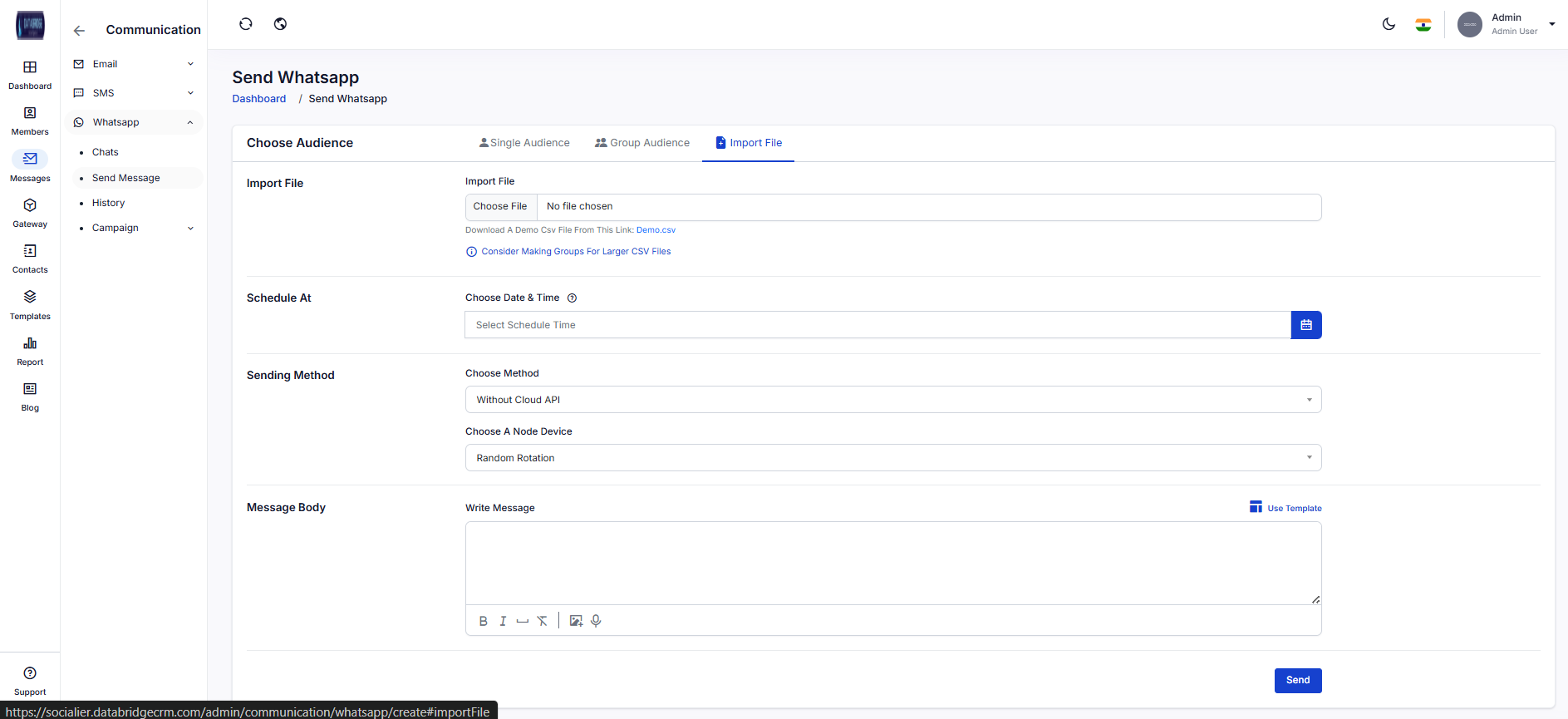Screen dimensions: 1568x719
Task: Click the insert image icon in editor
Action: (x=576, y=621)
